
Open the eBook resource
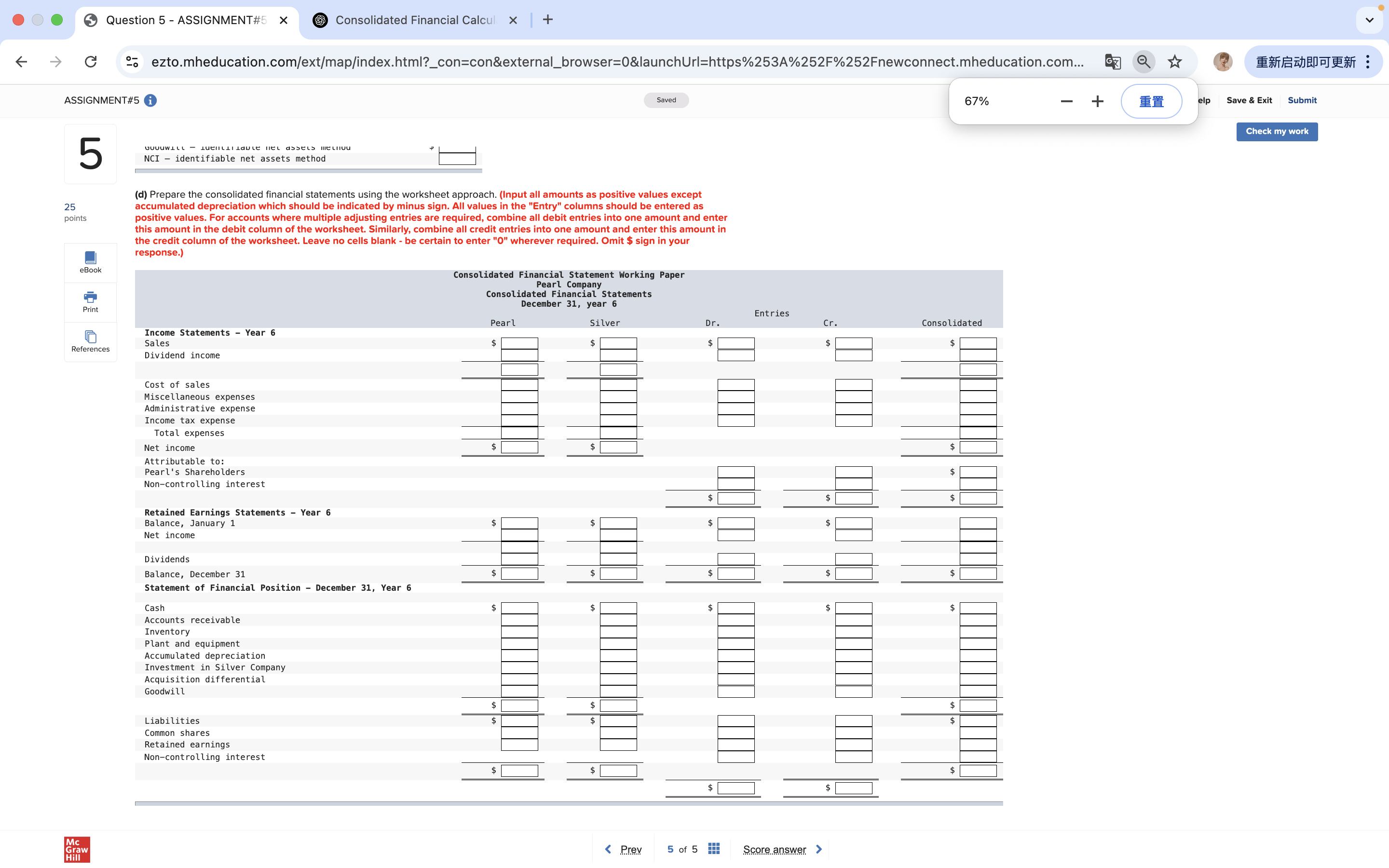[x=90, y=262]
